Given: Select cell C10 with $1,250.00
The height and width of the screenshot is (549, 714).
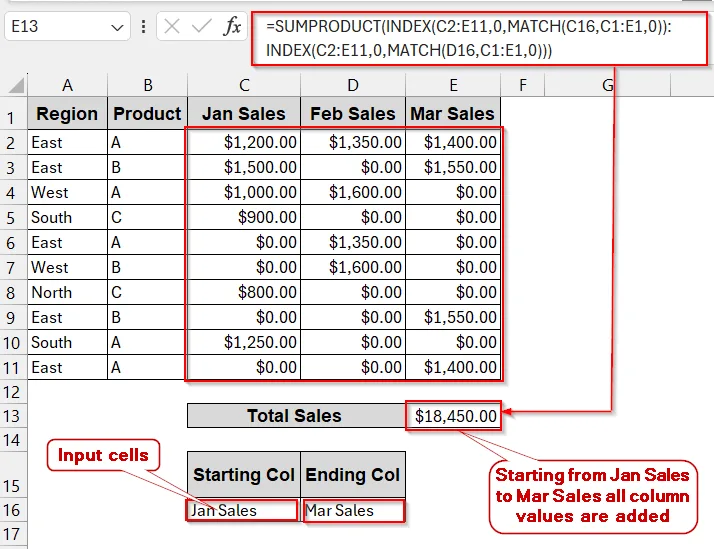Looking at the screenshot, I should (244, 342).
